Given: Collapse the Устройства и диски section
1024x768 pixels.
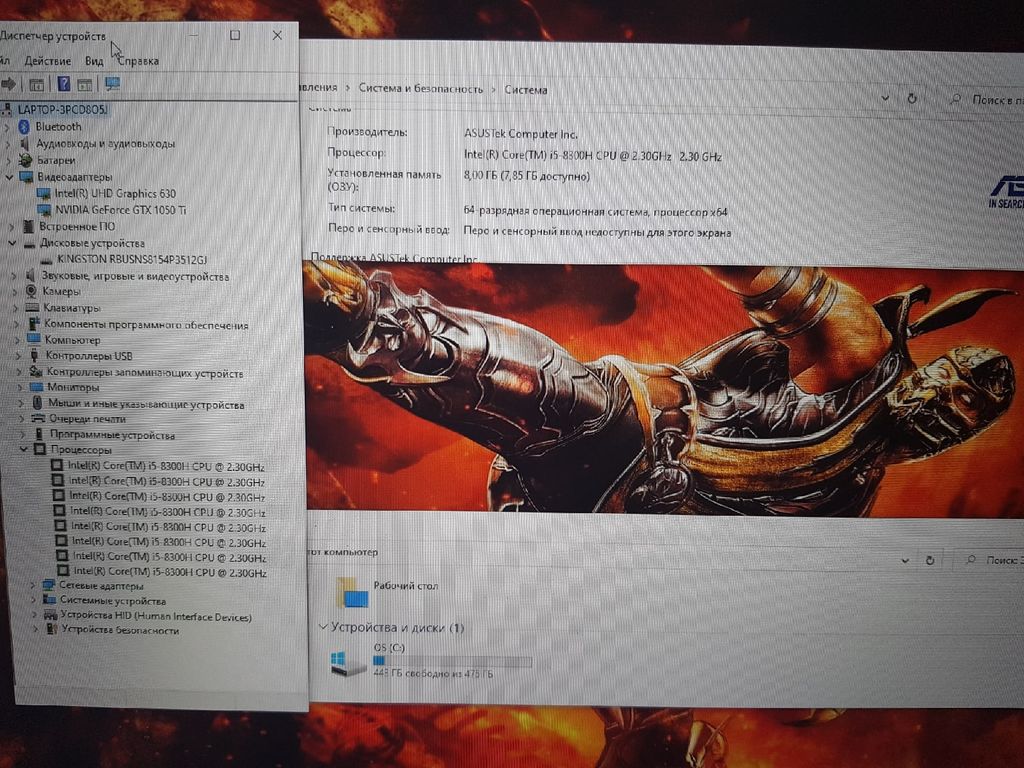Looking at the screenshot, I should tap(322, 627).
